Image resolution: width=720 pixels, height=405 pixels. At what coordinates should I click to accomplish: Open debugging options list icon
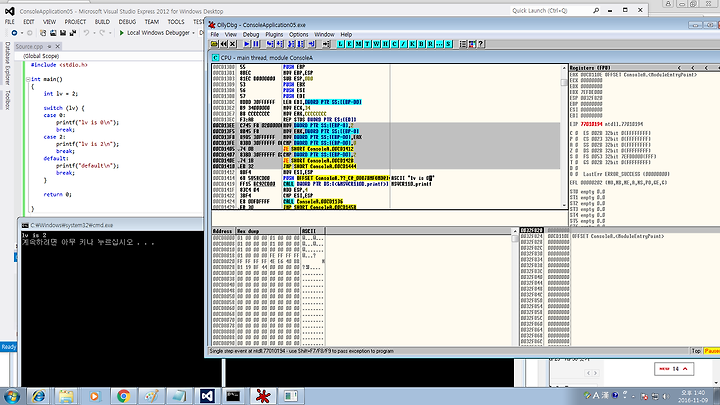(463, 44)
